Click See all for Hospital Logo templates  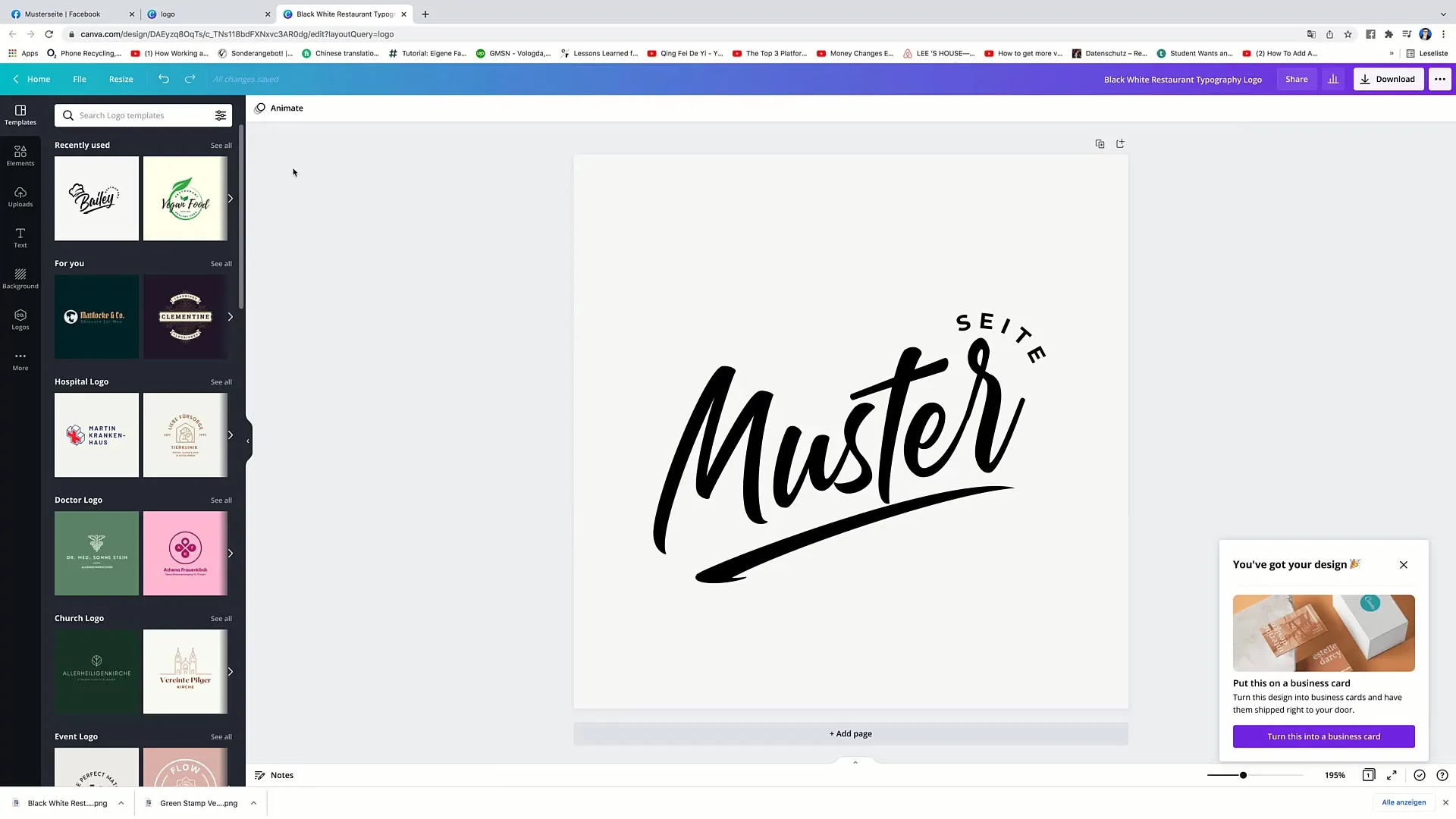[x=221, y=381]
